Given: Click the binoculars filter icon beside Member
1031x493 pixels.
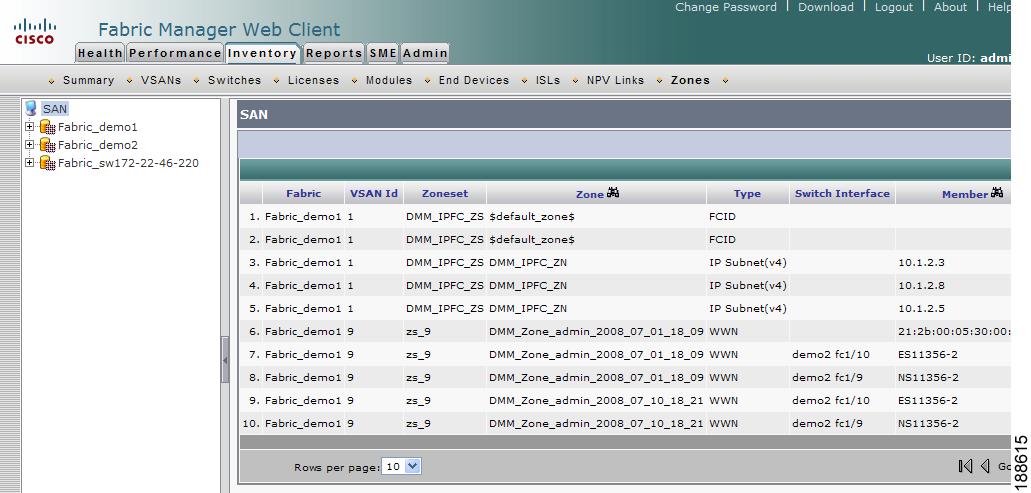Looking at the screenshot, I should (x=997, y=193).
